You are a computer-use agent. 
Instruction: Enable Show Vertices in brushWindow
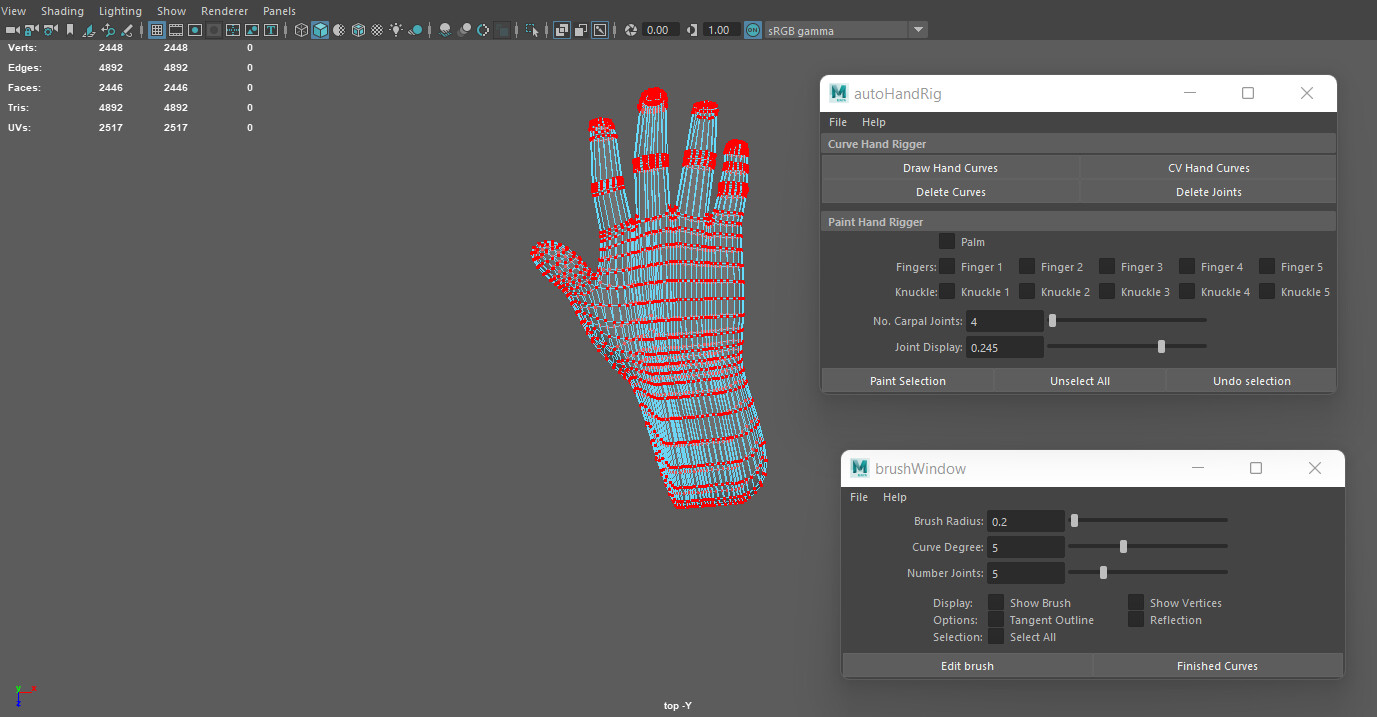[1136, 602]
